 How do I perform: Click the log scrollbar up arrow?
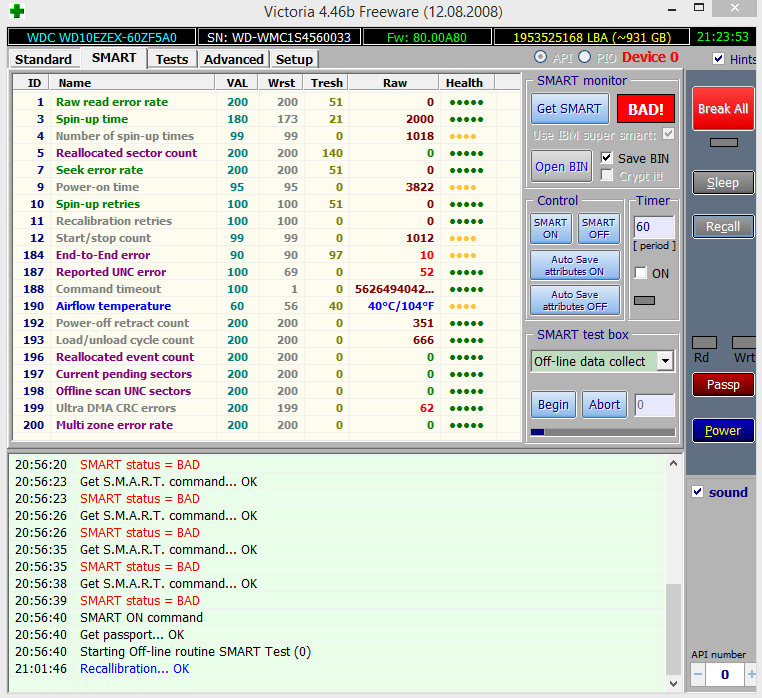tap(673, 463)
